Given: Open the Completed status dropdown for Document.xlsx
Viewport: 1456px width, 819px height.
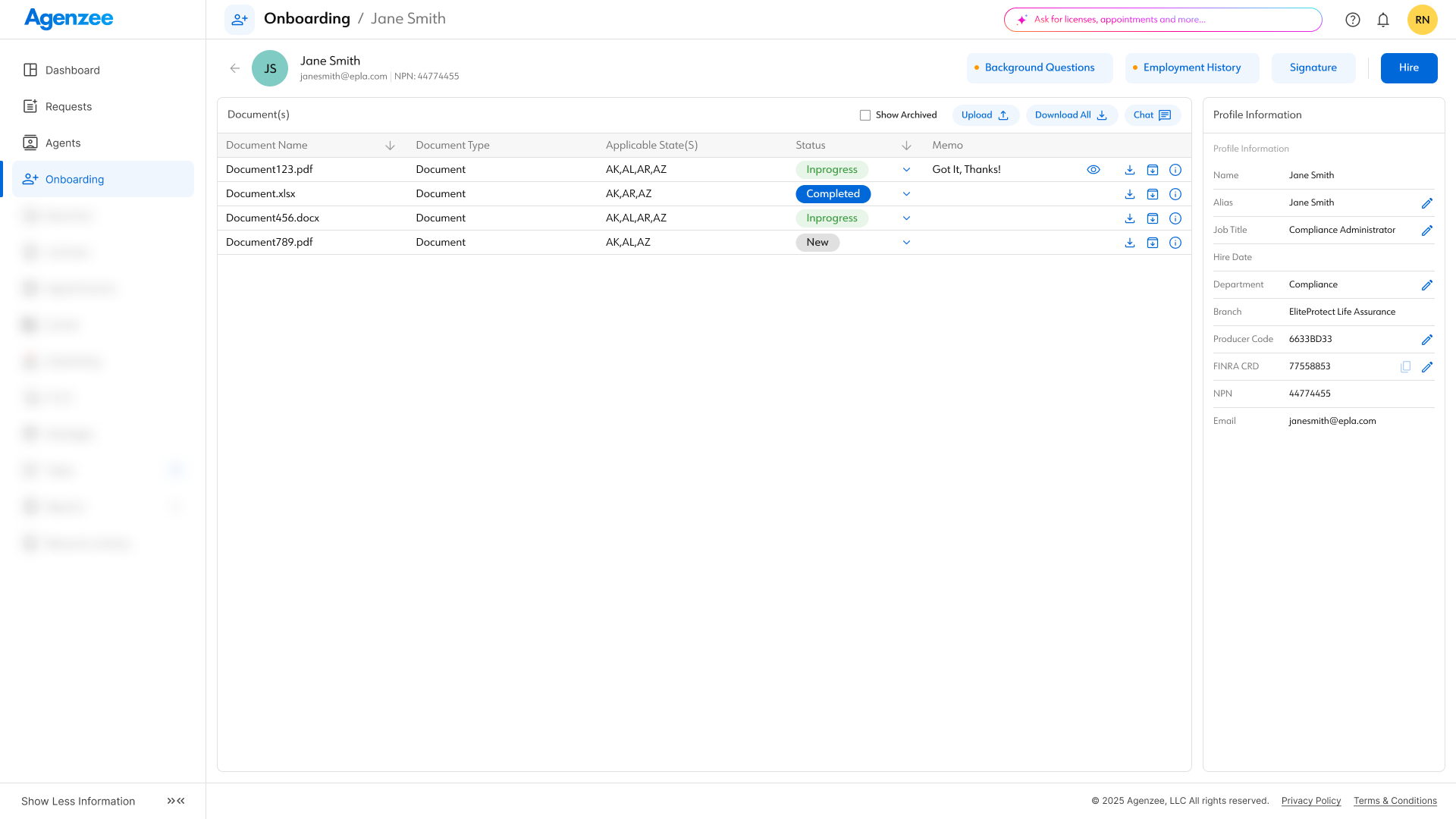Looking at the screenshot, I should (x=905, y=193).
